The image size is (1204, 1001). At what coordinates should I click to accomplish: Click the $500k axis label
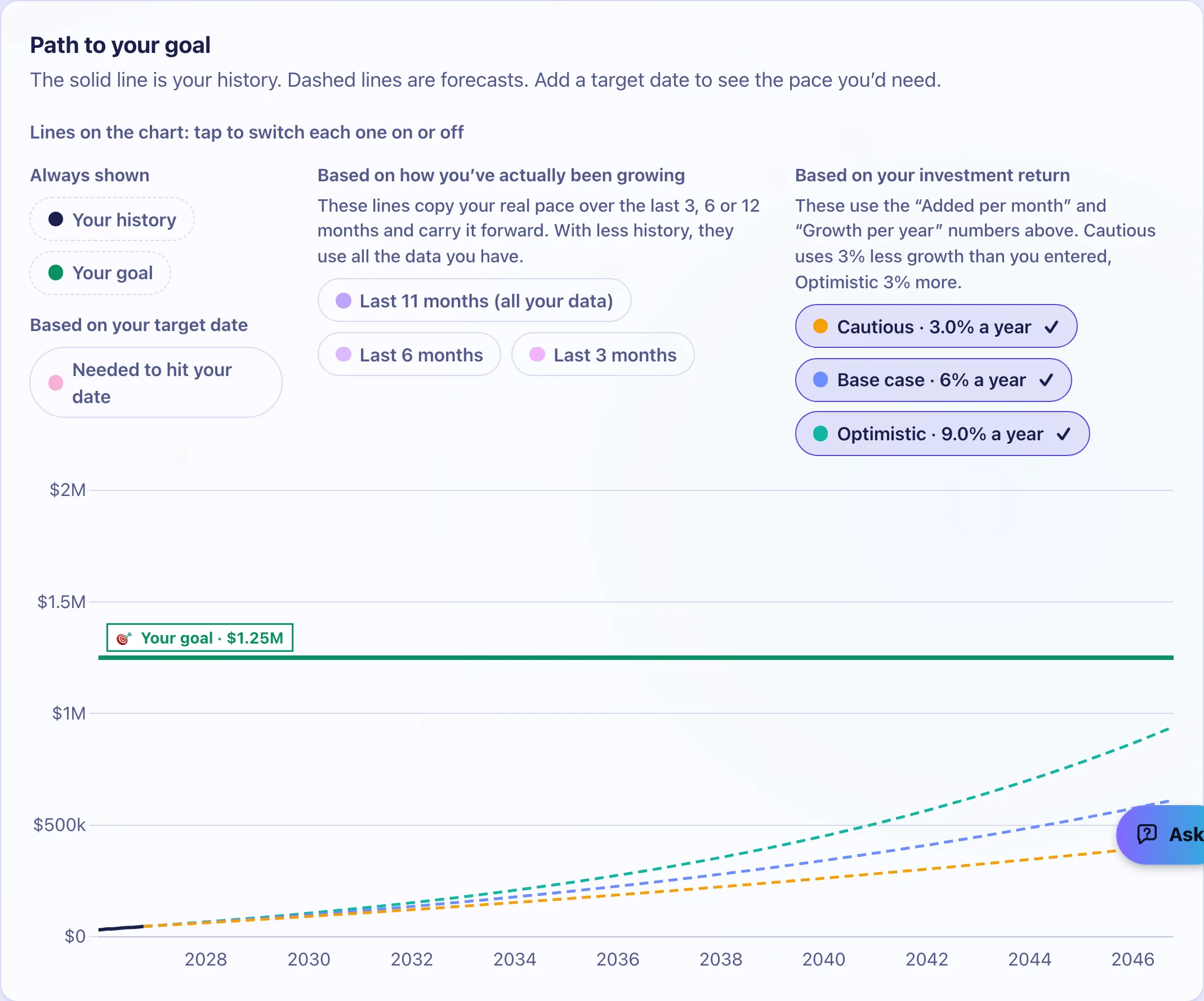click(x=60, y=825)
